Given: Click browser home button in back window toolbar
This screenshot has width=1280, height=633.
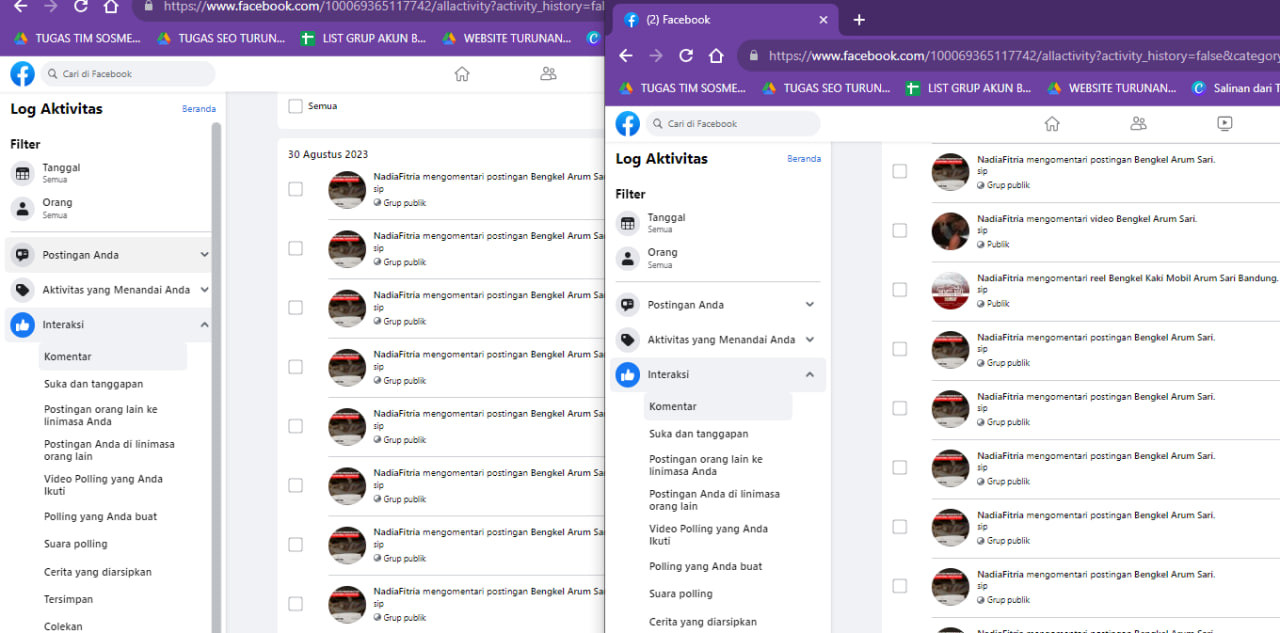Looking at the screenshot, I should click(111, 6).
